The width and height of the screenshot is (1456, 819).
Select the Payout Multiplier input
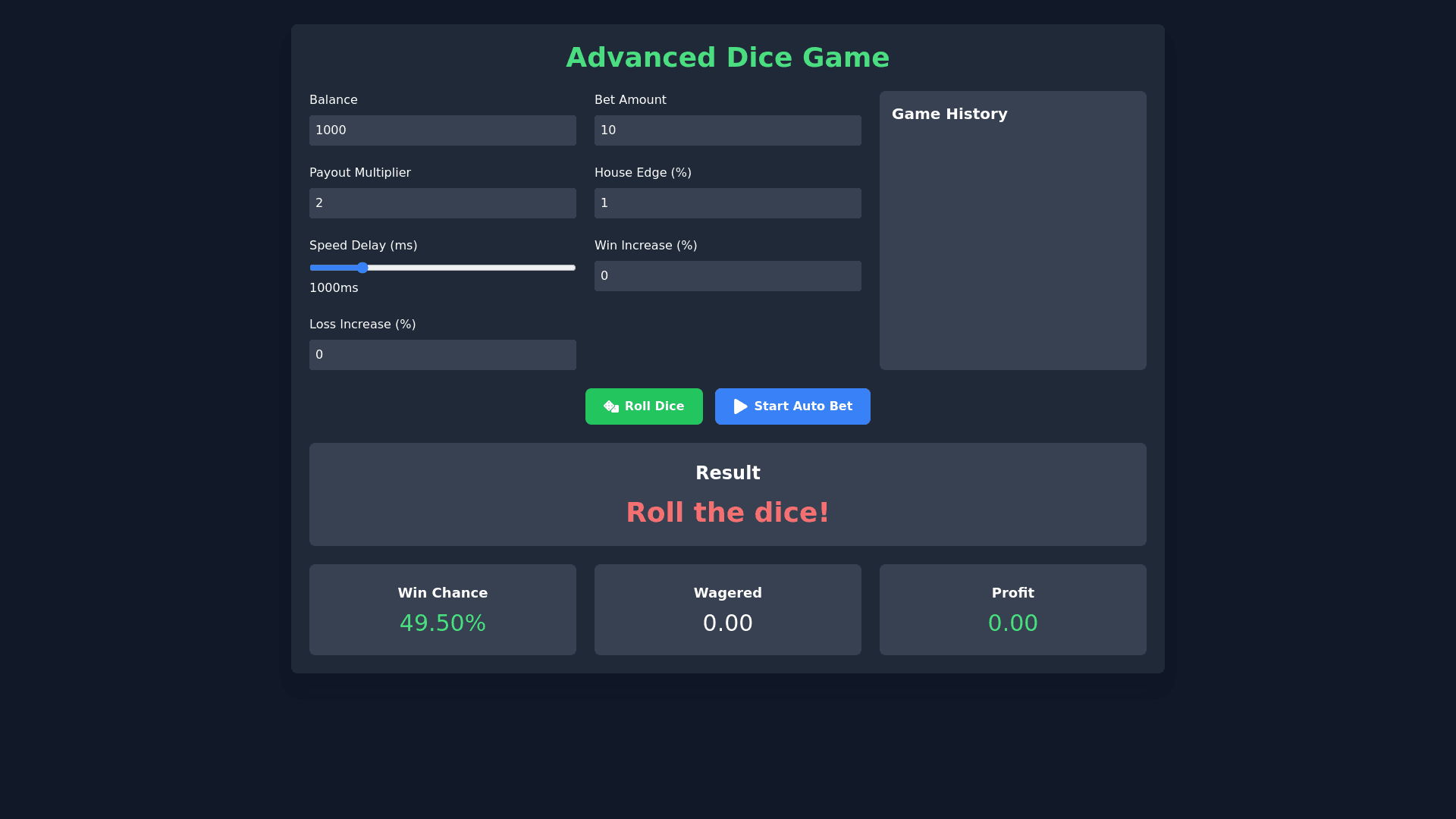tap(442, 203)
